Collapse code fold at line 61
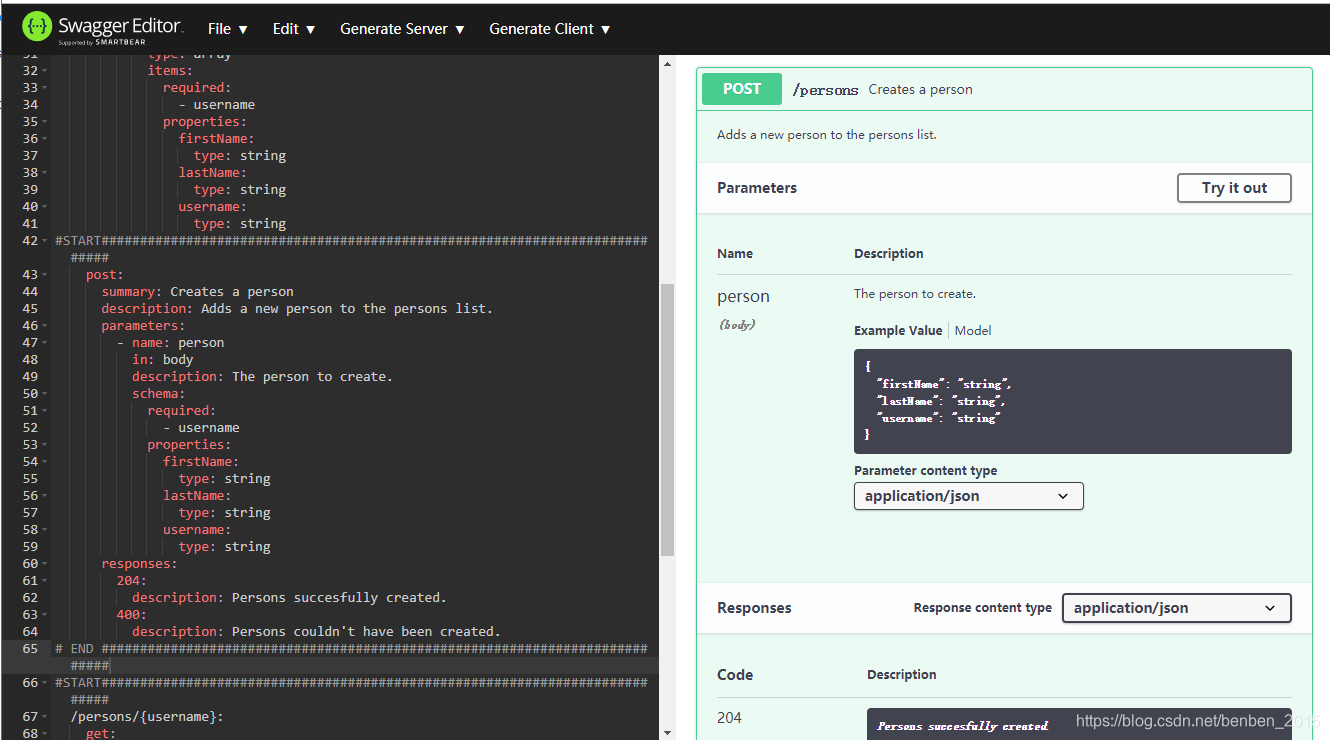The height and width of the screenshot is (740, 1330). coord(45,580)
